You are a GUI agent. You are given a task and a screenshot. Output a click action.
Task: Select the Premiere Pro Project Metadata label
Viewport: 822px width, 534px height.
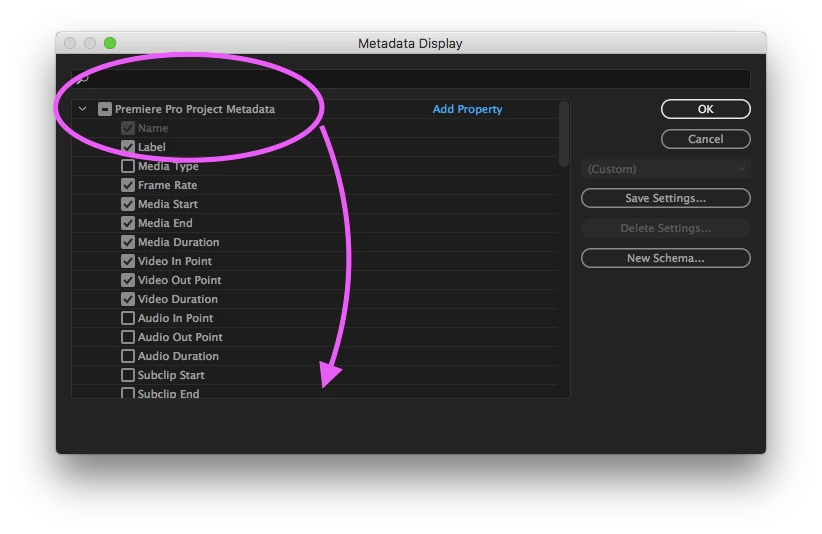[x=195, y=109]
